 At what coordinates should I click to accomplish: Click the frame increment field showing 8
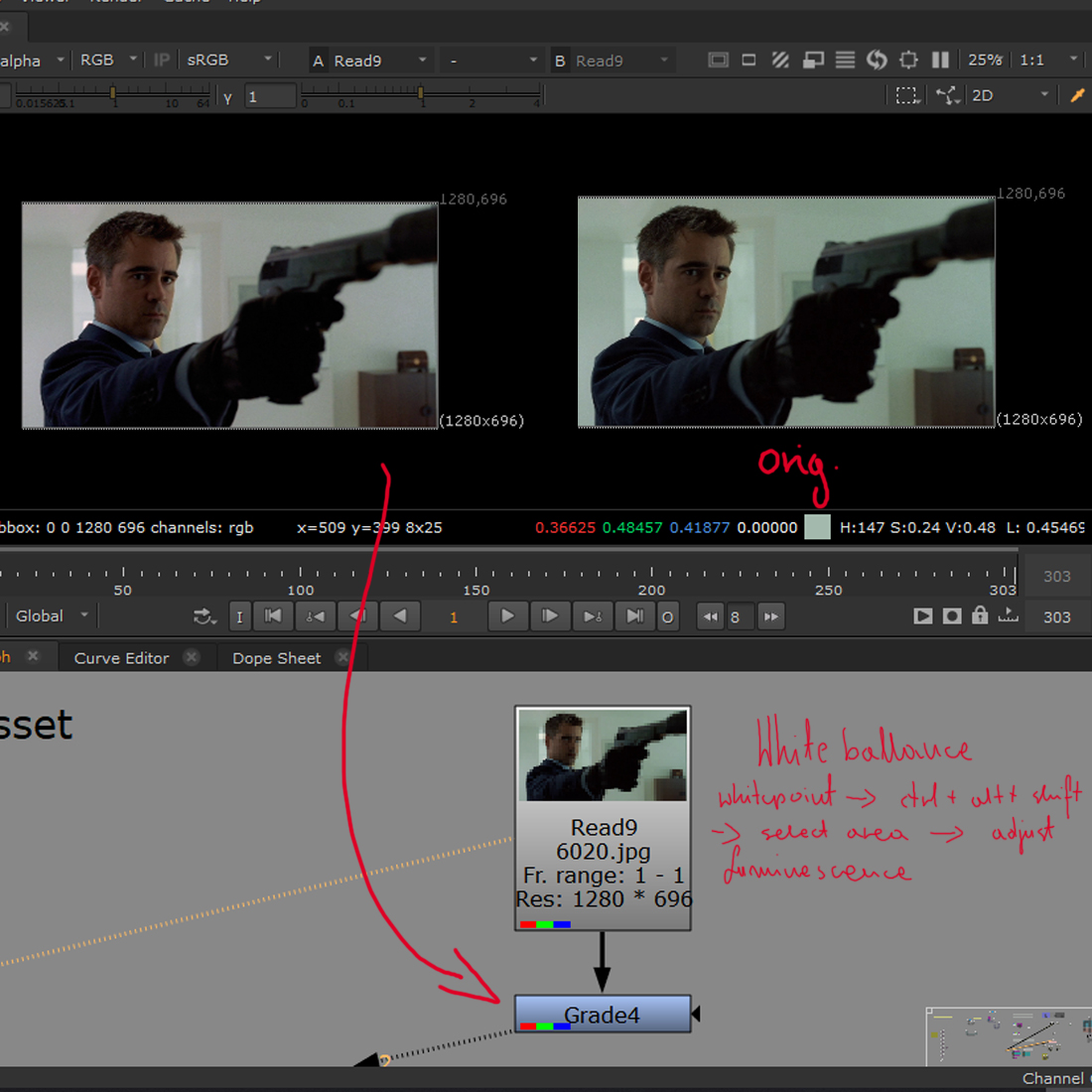(x=740, y=617)
